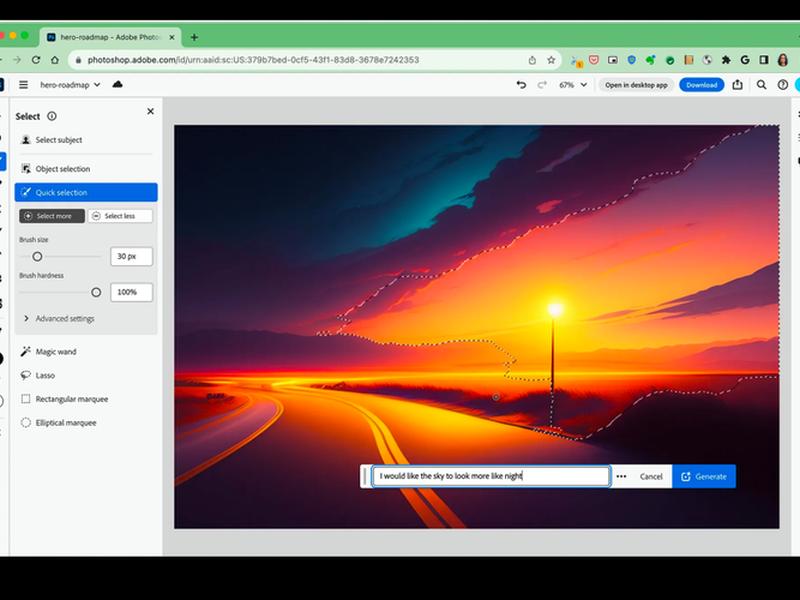Open a new browser tab
The image size is (800, 600).
194,37
